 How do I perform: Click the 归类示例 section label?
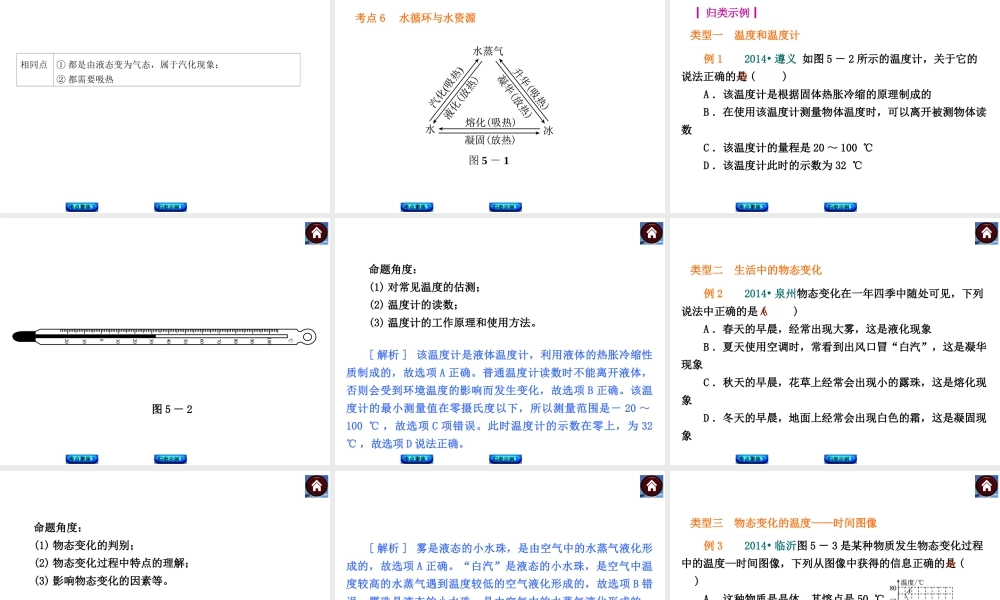(726, 13)
